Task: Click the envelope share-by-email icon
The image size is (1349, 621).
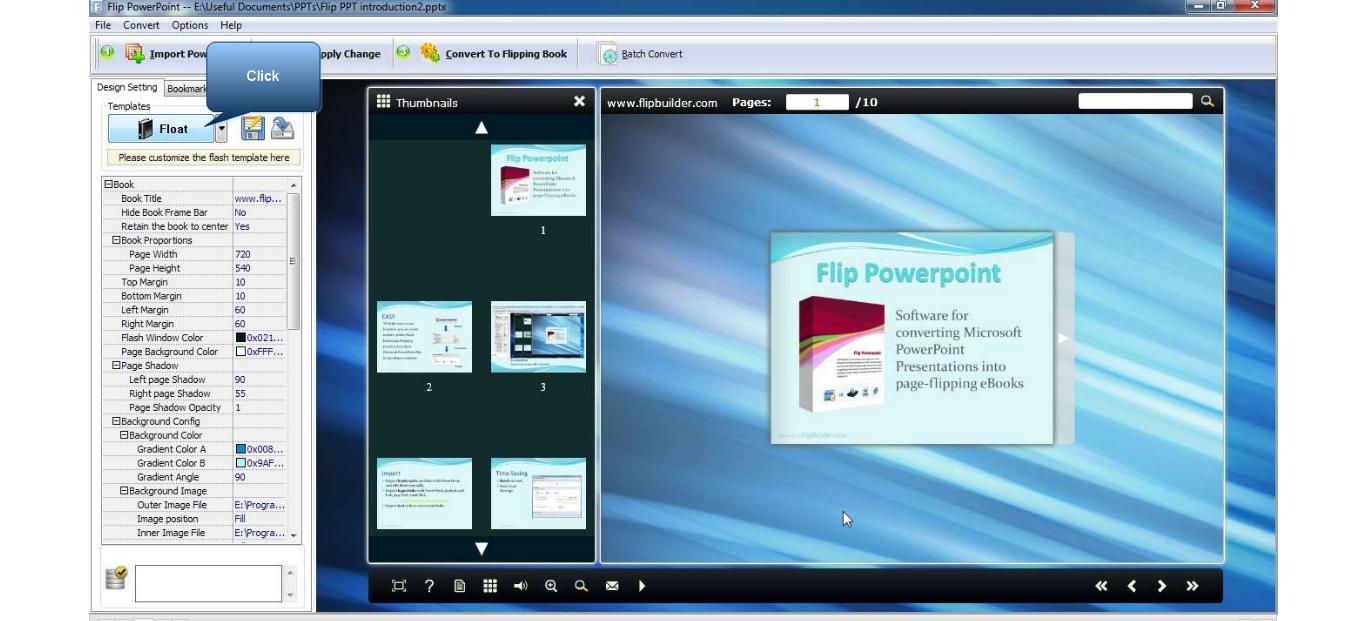Action: coord(611,586)
